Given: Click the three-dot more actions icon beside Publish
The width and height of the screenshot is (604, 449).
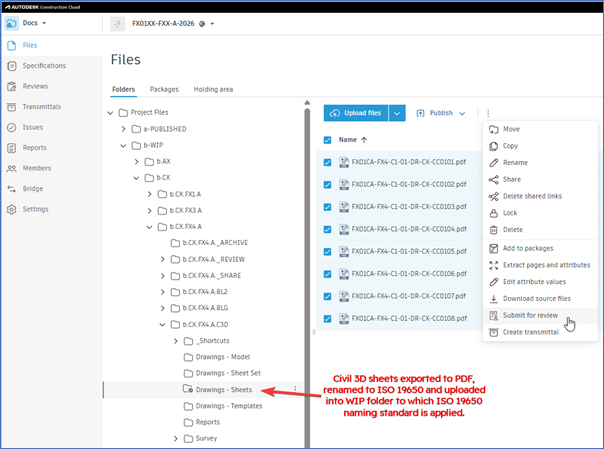Looking at the screenshot, I should click(488, 113).
